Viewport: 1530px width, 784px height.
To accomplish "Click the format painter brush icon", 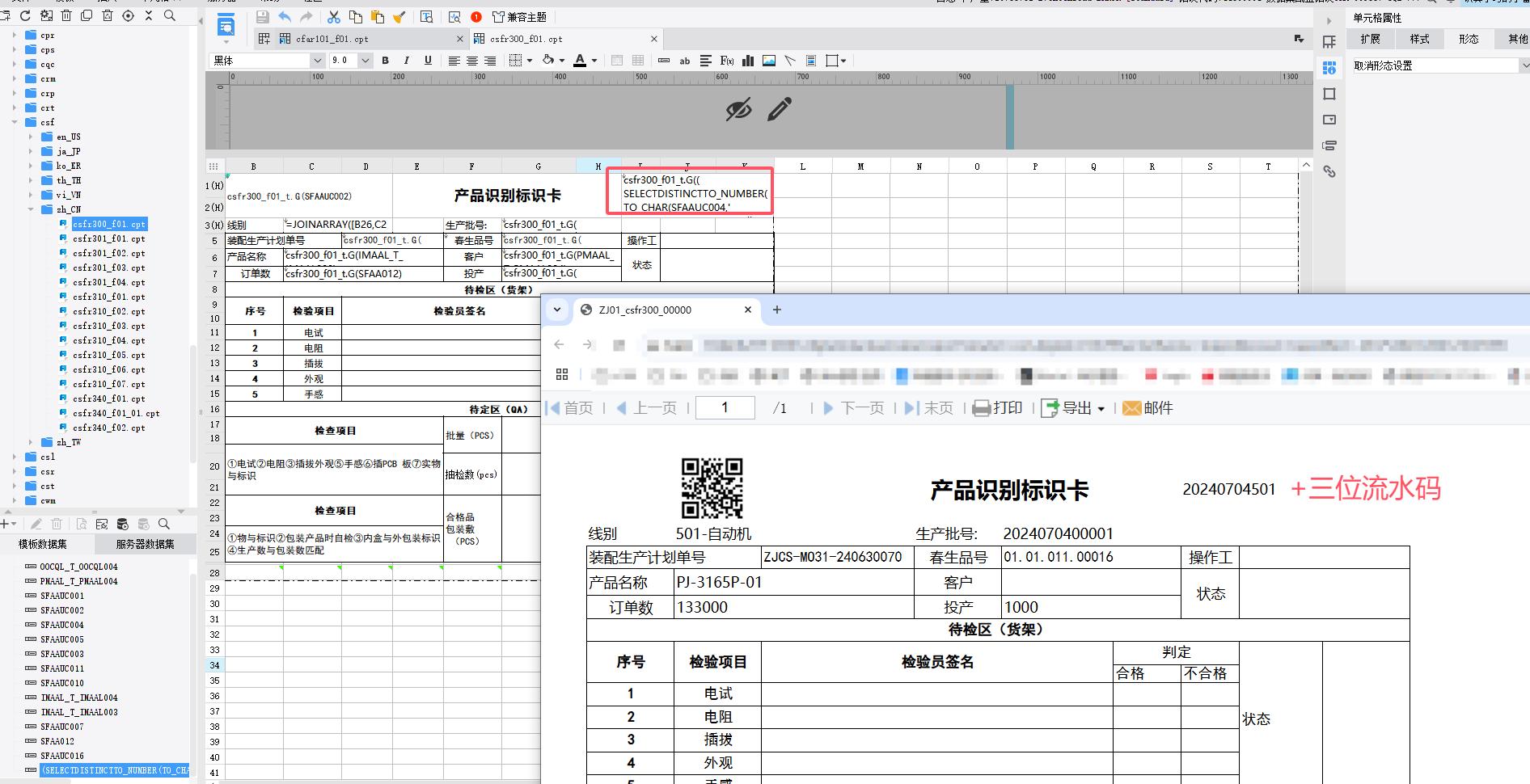I will [399, 17].
